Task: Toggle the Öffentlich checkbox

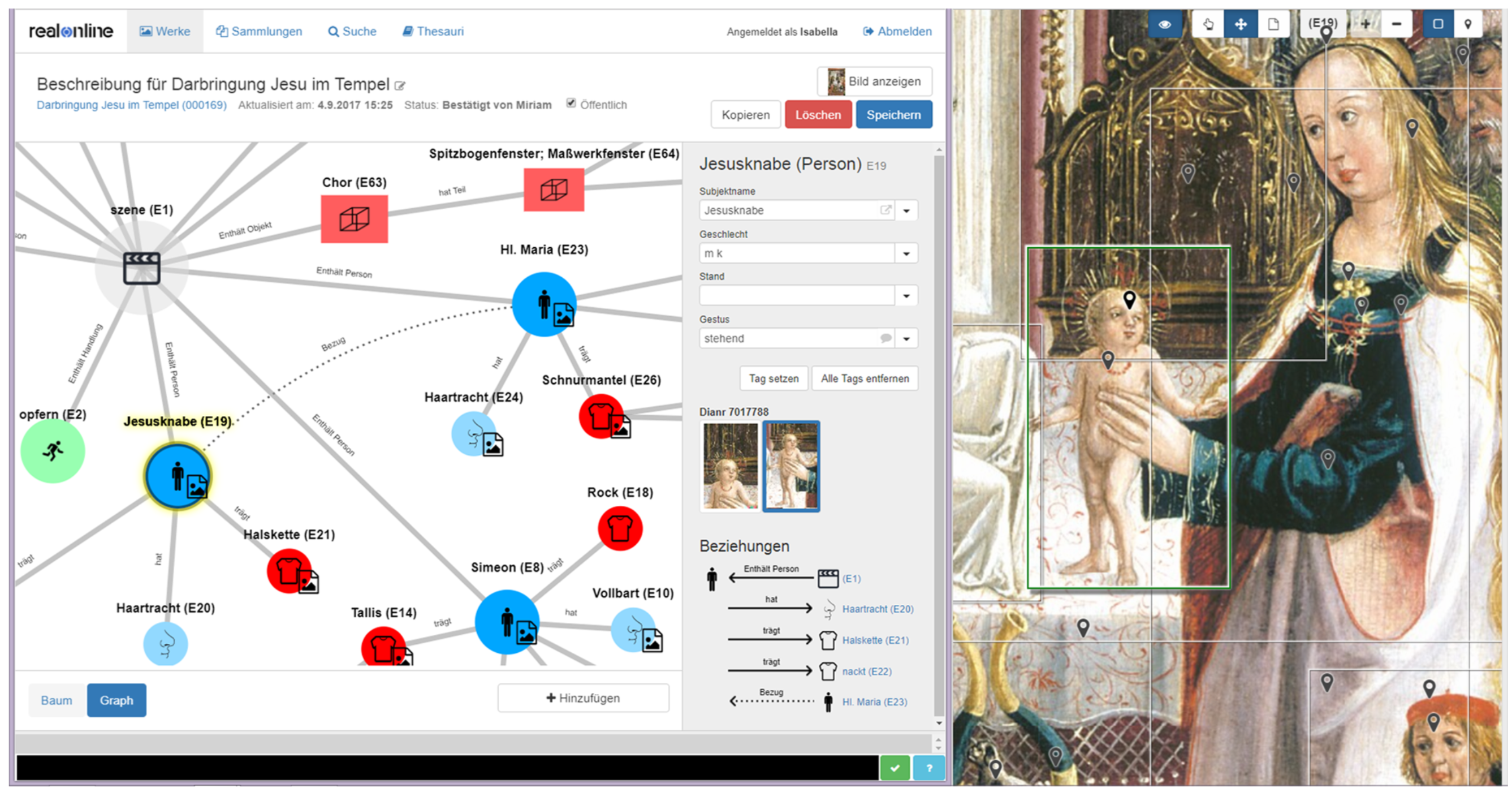Action: click(x=571, y=104)
